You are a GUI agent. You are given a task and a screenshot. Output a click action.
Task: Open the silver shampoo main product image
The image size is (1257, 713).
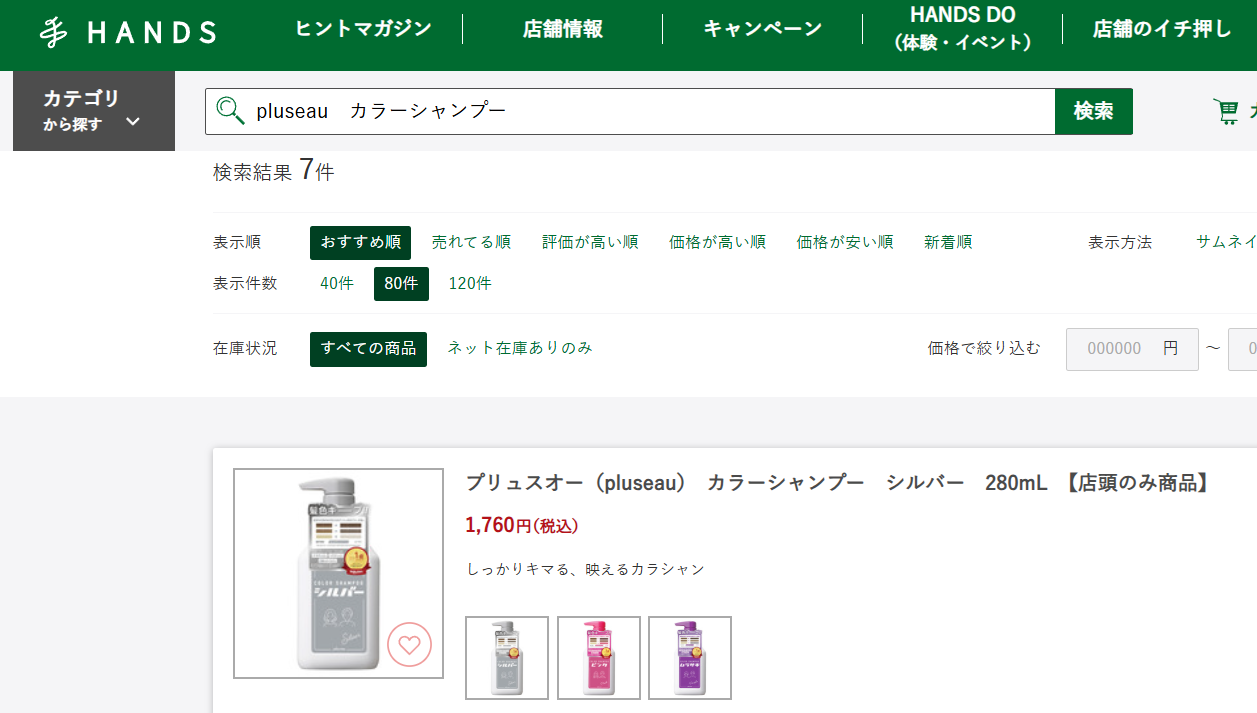pos(338,573)
